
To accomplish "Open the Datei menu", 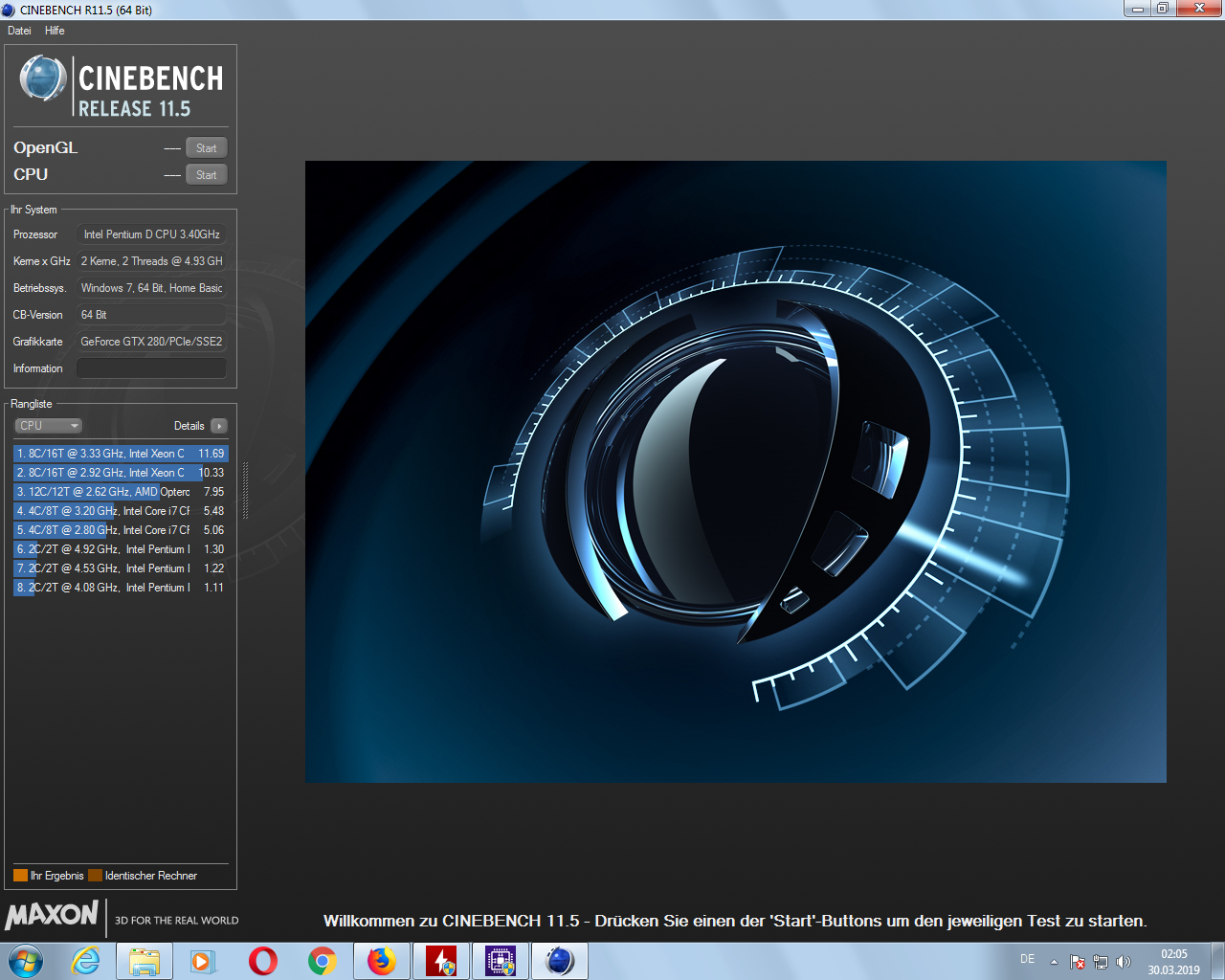I will pos(19,31).
